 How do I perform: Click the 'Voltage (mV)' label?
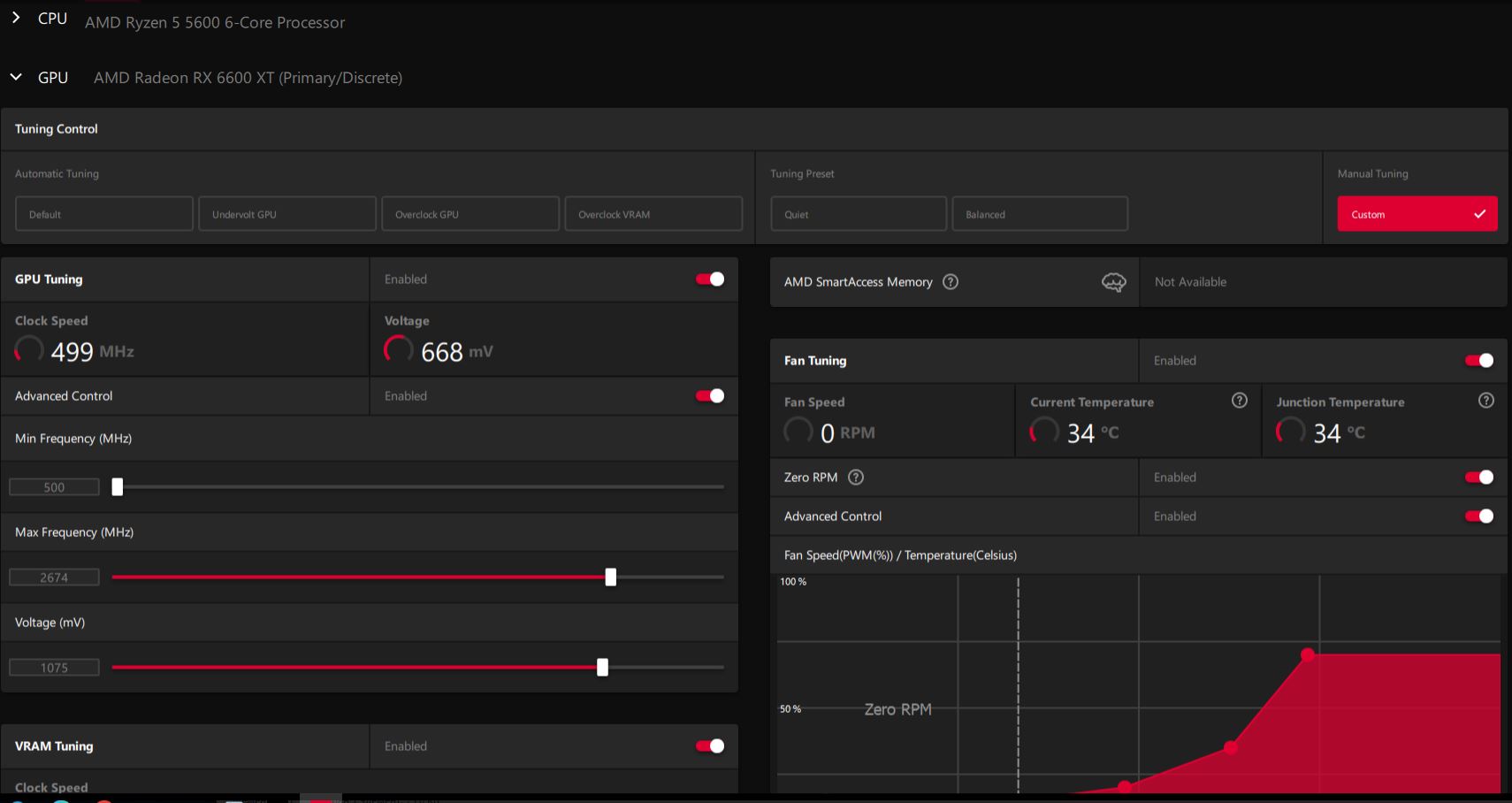(x=50, y=623)
